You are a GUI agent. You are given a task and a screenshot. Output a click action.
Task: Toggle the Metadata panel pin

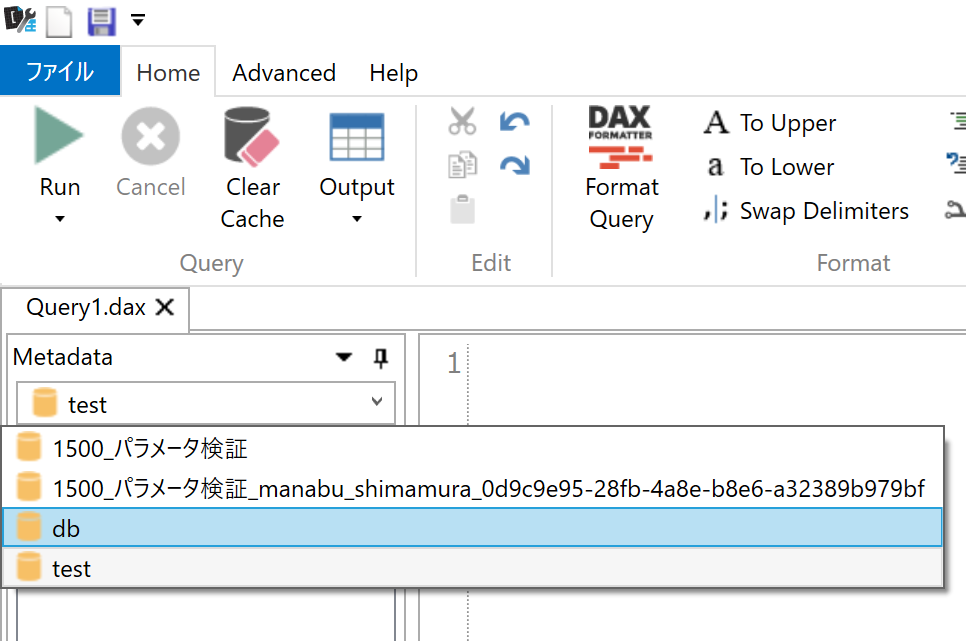[x=381, y=357]
